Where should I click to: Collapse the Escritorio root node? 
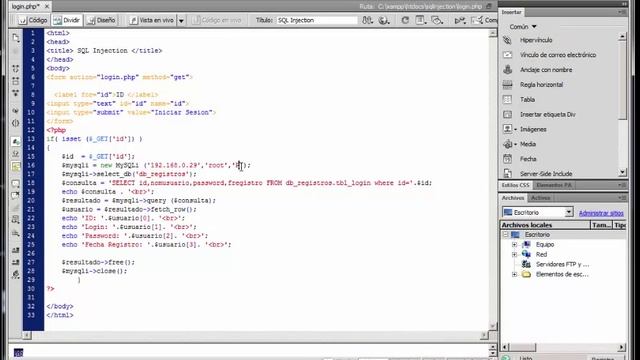pos(505,235)
